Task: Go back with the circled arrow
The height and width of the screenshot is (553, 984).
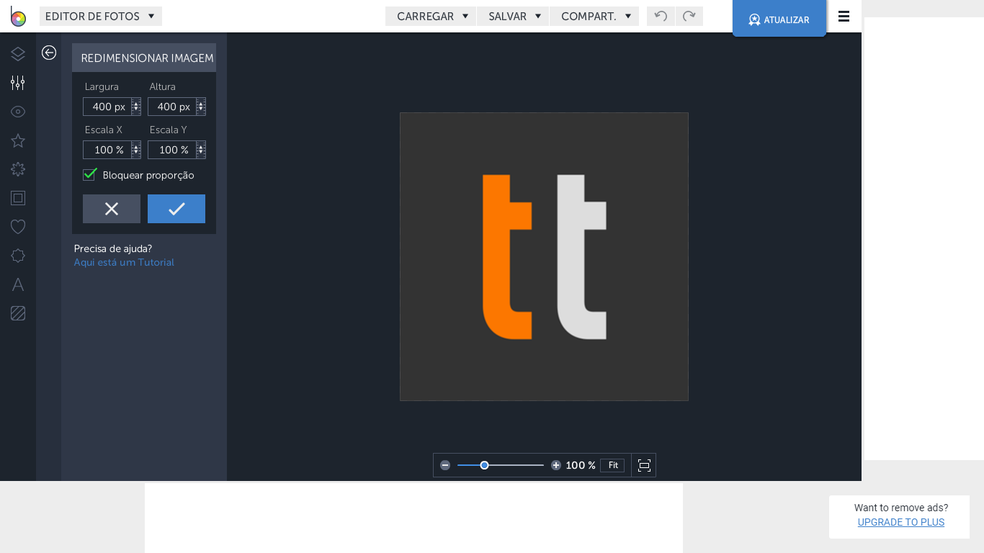Action: pyautogui.click(x=49, y=53)
